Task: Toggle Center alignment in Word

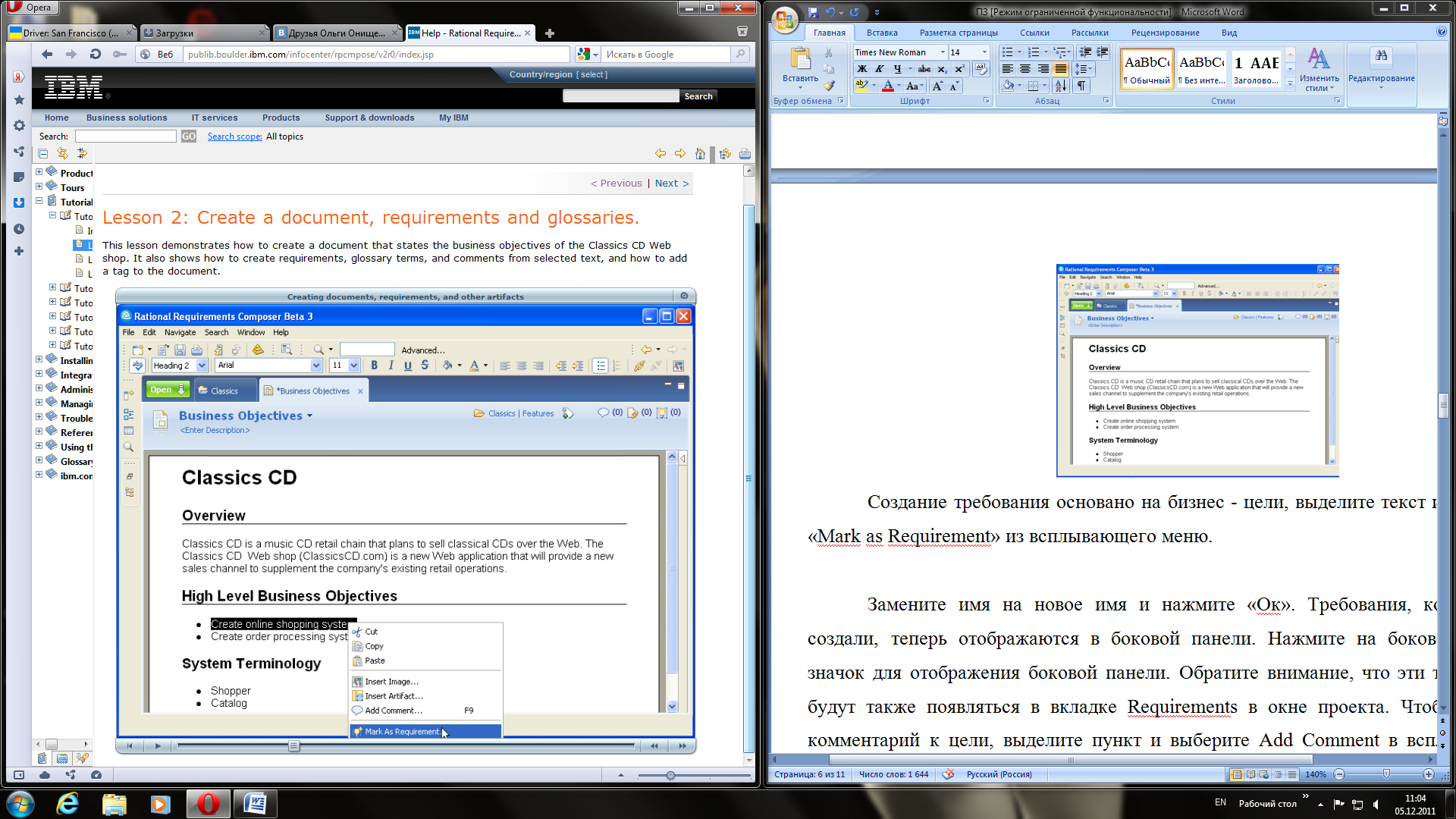Action: [1025, 69]
